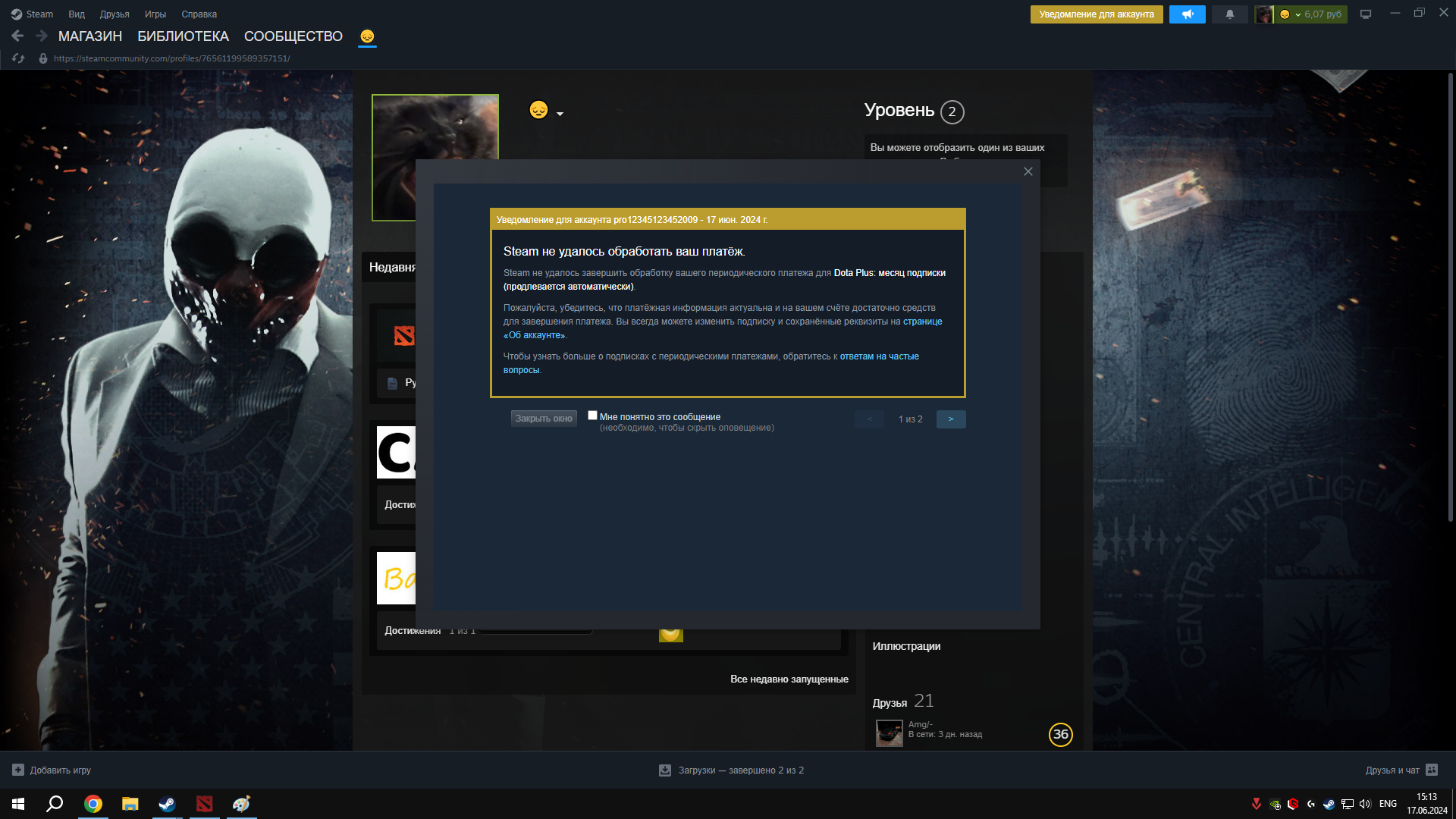Open friend Amg/- avatar thumbnail
This screenshot has height=819, width=1456.
click(x=889, y=733)
